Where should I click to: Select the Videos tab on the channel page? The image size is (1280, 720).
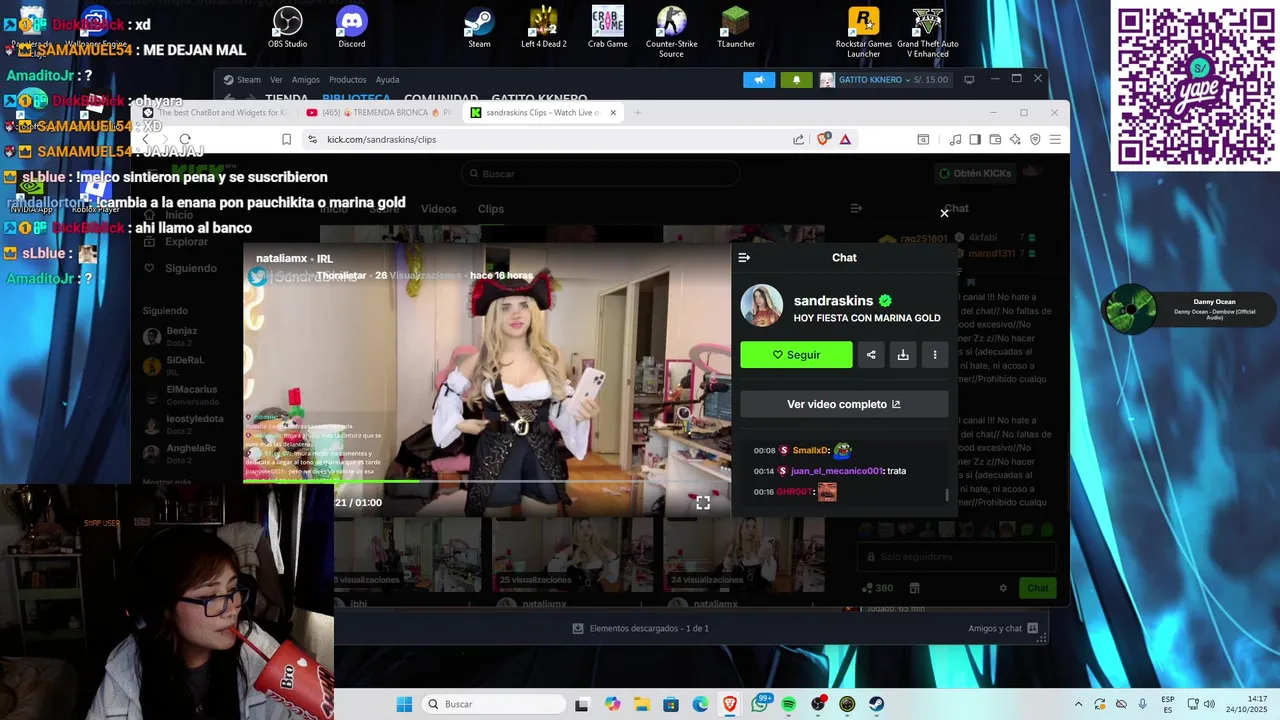click(438, 209)
